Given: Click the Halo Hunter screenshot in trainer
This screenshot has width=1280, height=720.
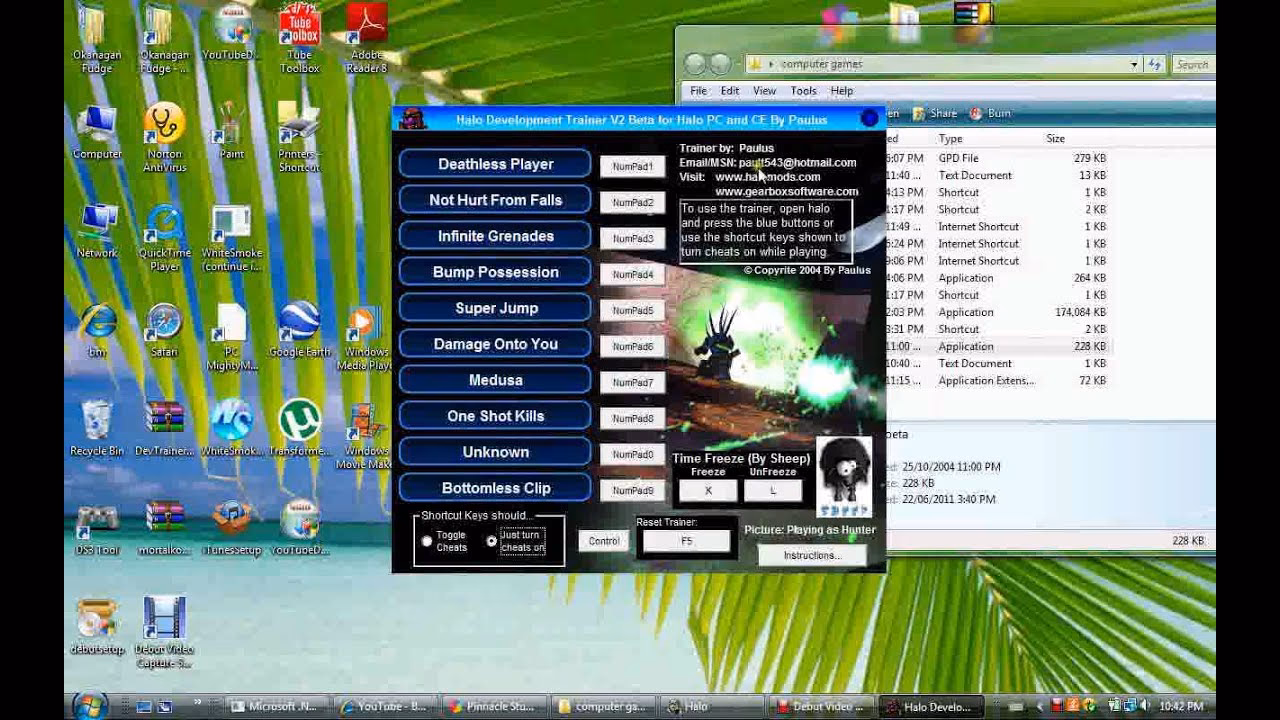Looking at the screenshot, I should coord(776,362).
